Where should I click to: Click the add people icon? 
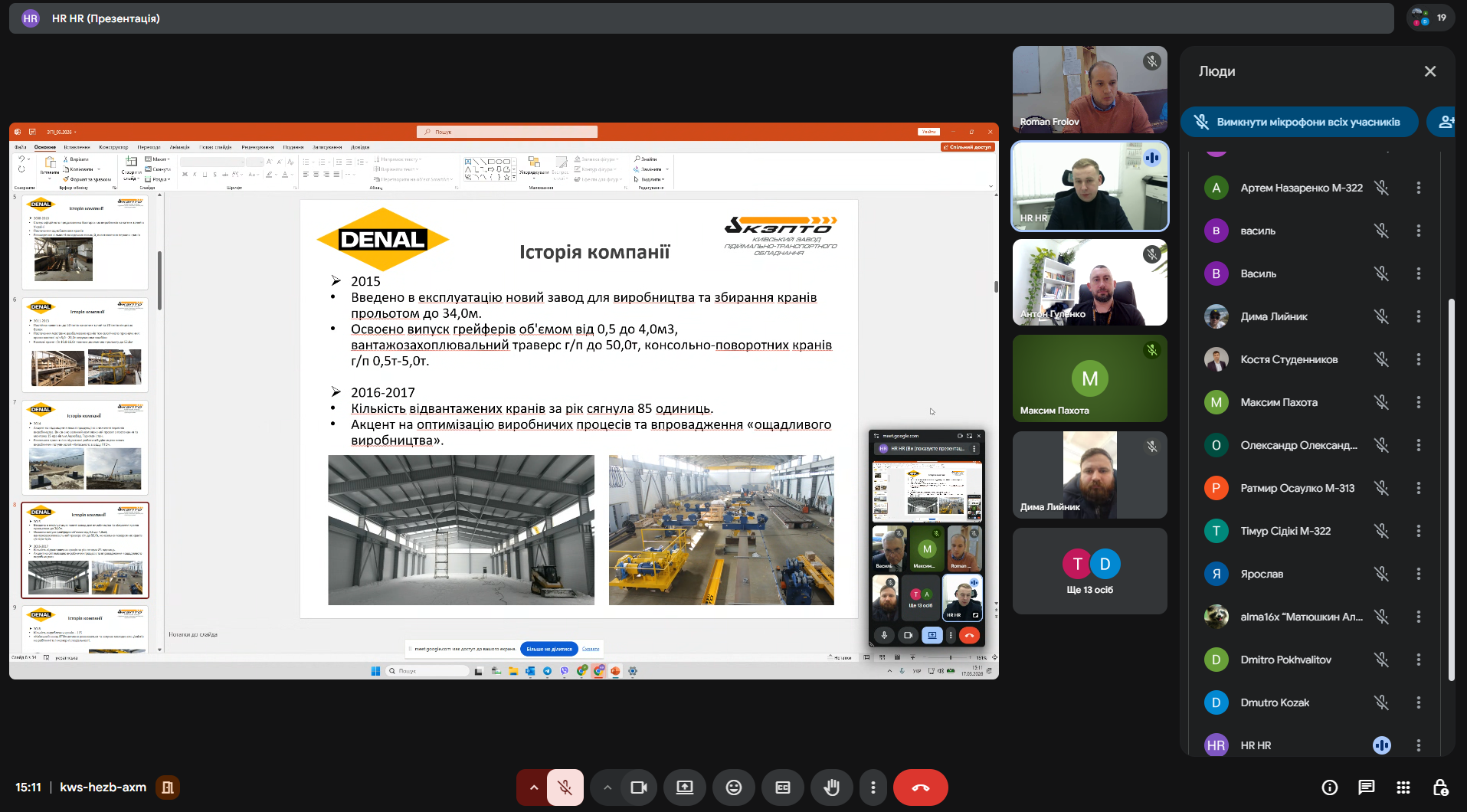1445,122
